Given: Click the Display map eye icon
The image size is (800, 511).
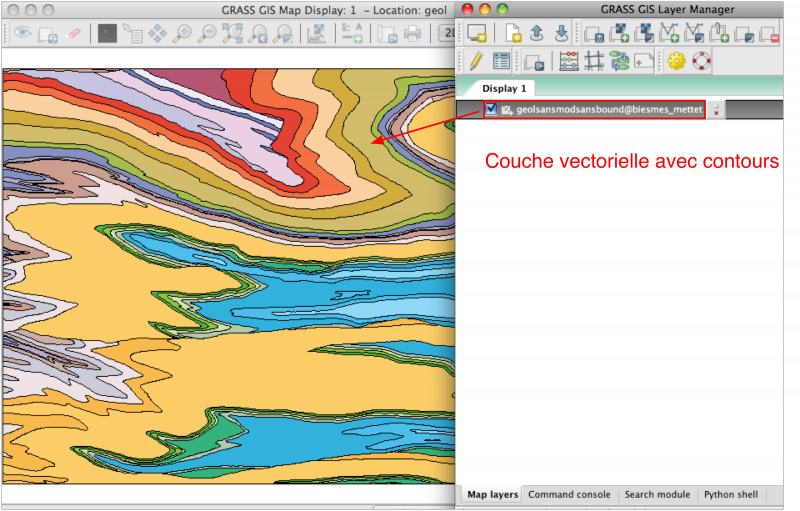Looking at the screenshot, I should (x=22, y=34).
